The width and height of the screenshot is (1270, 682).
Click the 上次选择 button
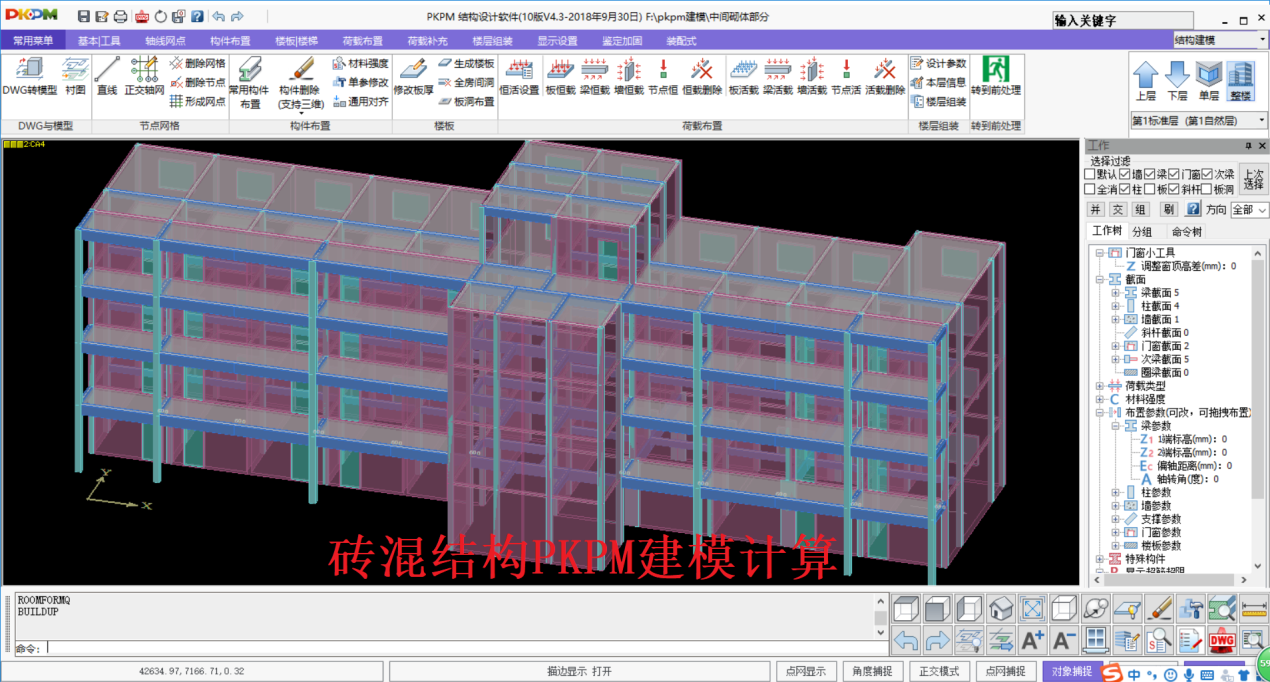point(1254,179)
